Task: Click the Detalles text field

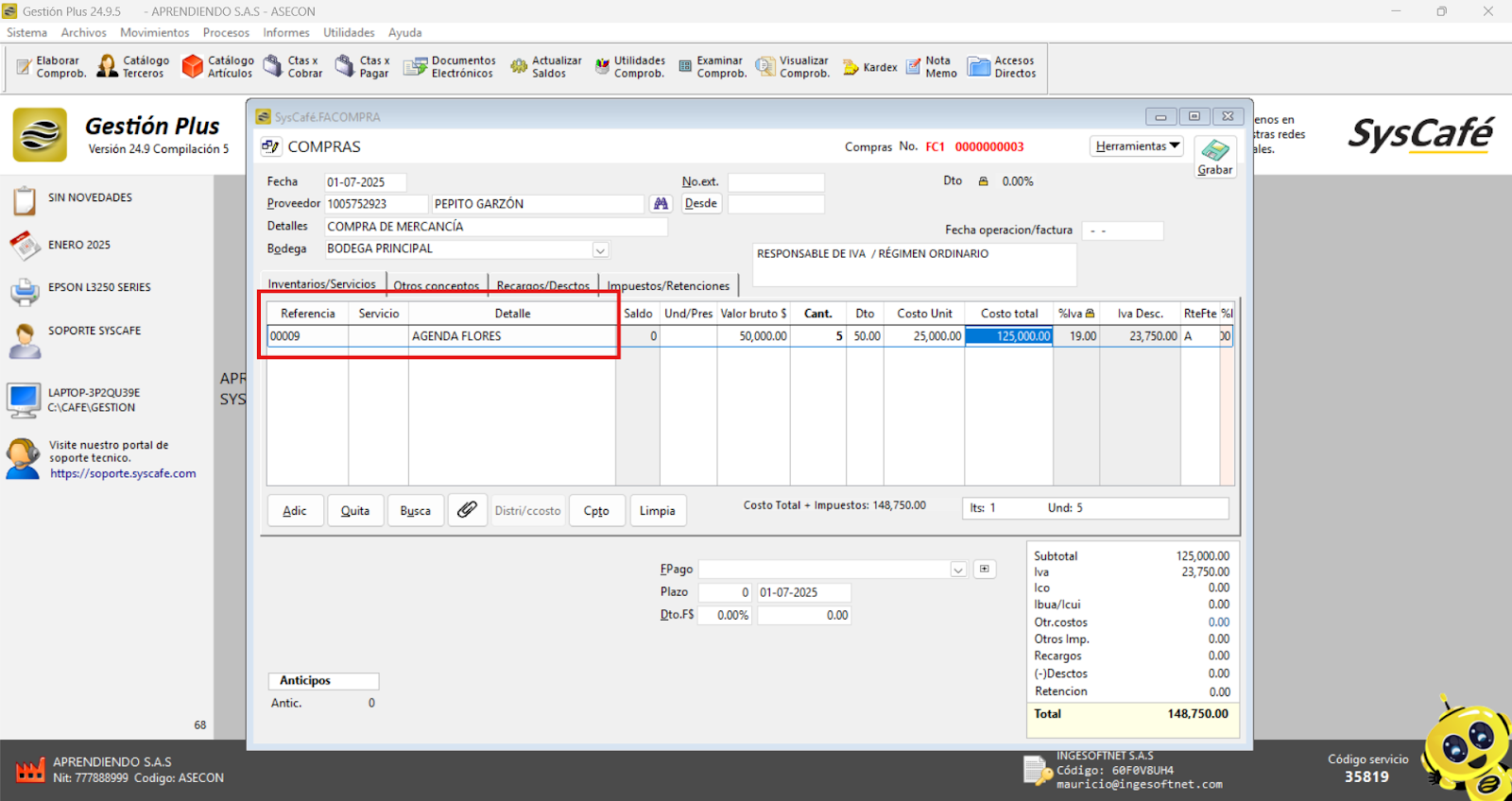Action: coord(495,227)
